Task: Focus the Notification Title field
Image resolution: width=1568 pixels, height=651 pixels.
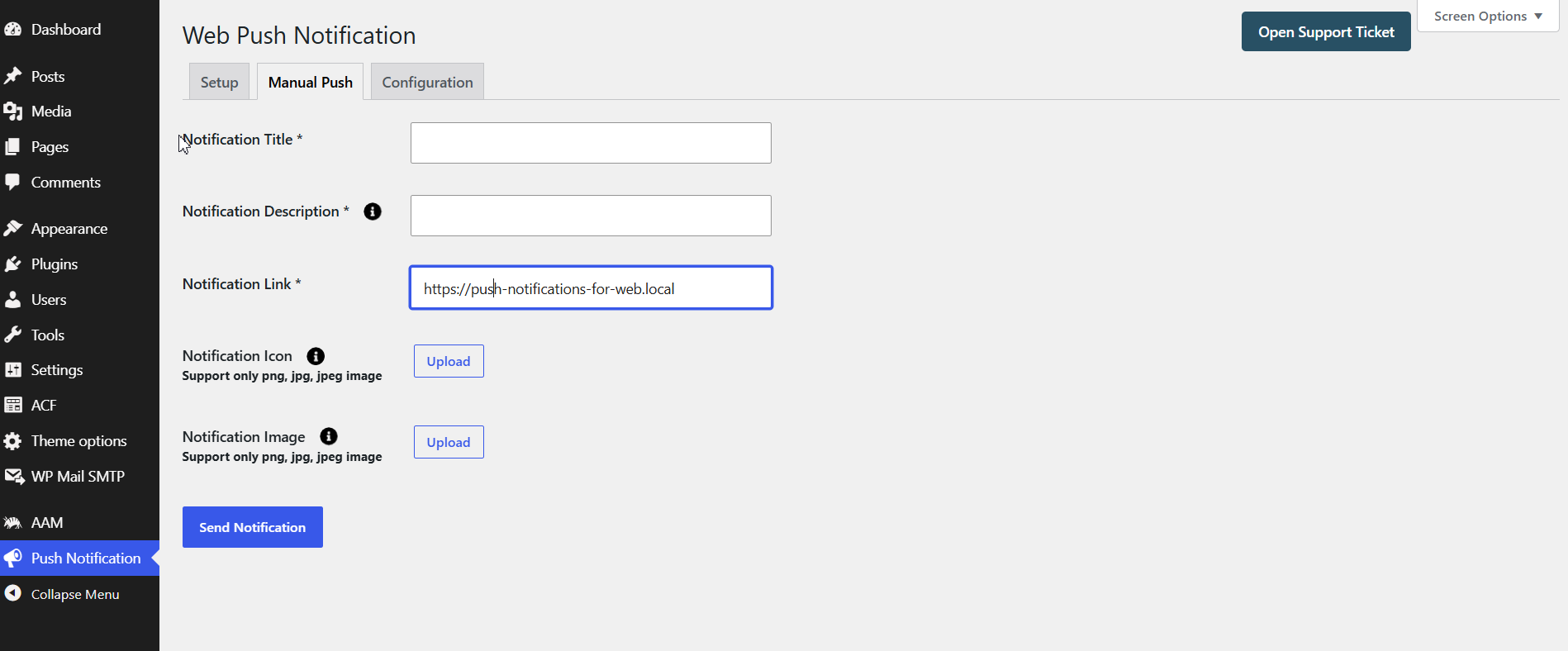Action: tap(591, 143)
